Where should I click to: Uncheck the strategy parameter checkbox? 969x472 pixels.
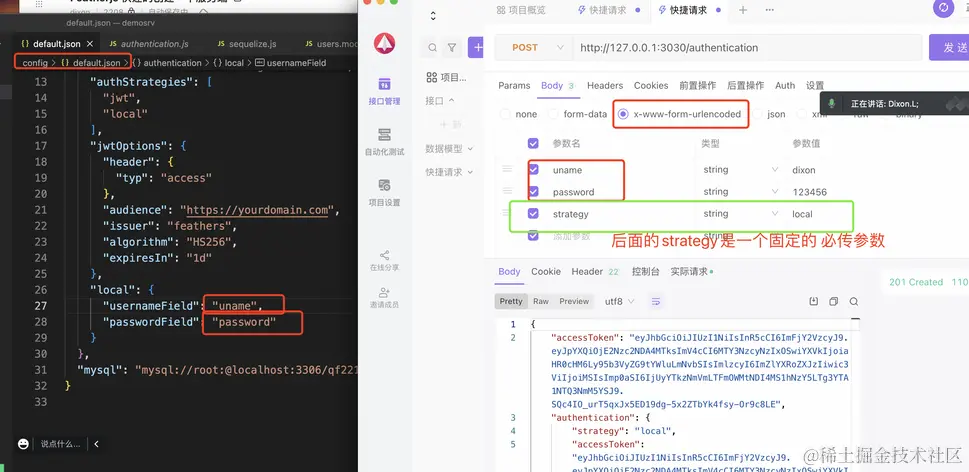tap(533, 214)
